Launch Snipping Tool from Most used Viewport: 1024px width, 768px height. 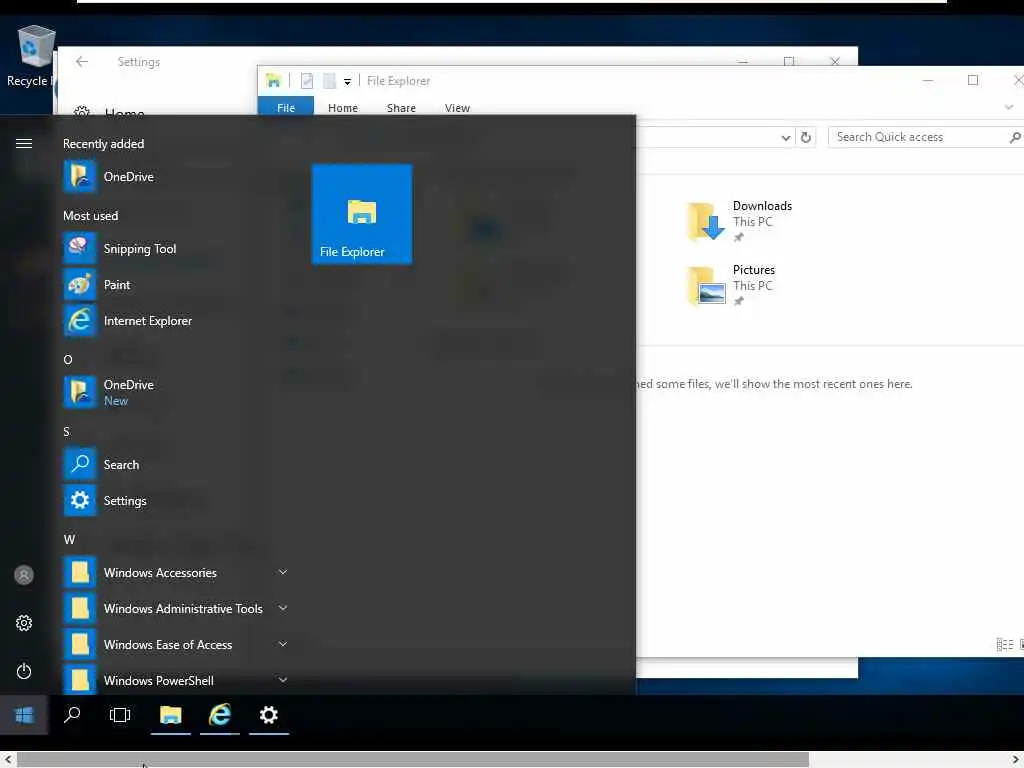point(176,248)
